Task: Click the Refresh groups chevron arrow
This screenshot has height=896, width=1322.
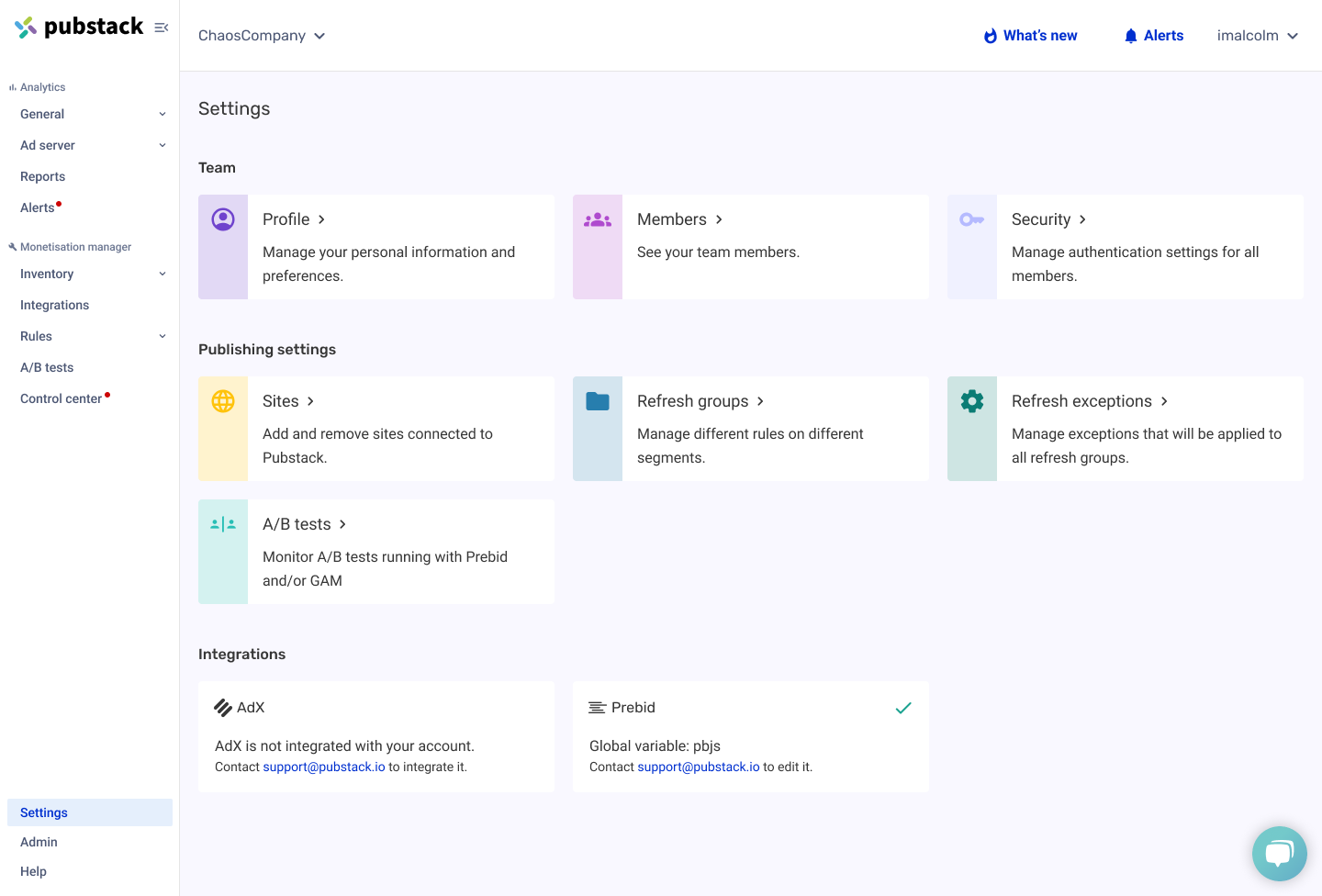Action: pyautogui.click(x=760, y=402)
